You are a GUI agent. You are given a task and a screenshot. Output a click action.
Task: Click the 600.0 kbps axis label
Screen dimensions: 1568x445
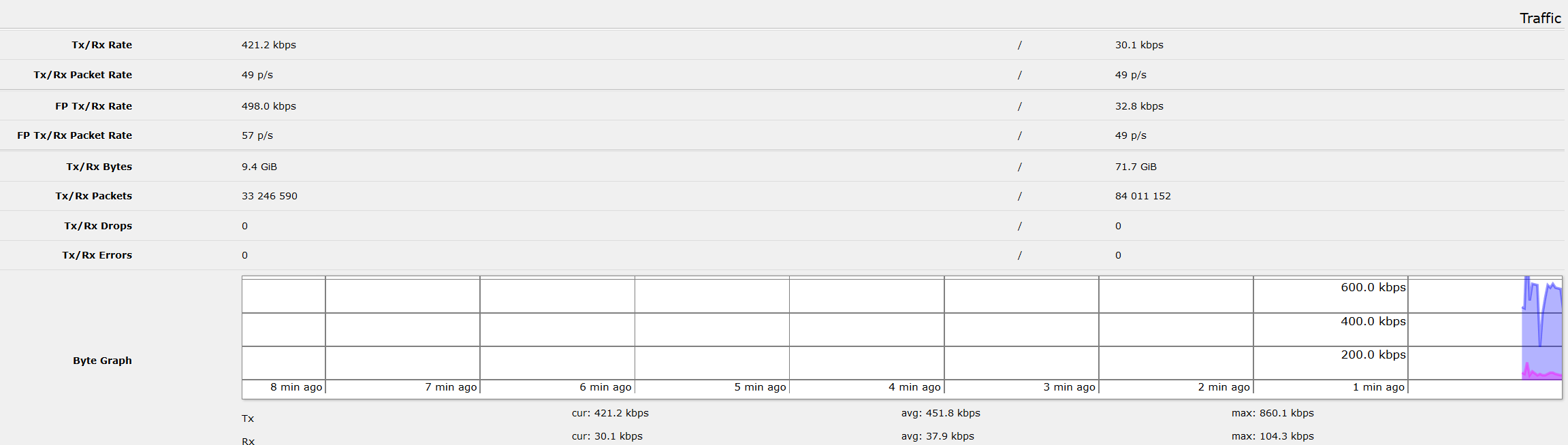coord(1373,288)
